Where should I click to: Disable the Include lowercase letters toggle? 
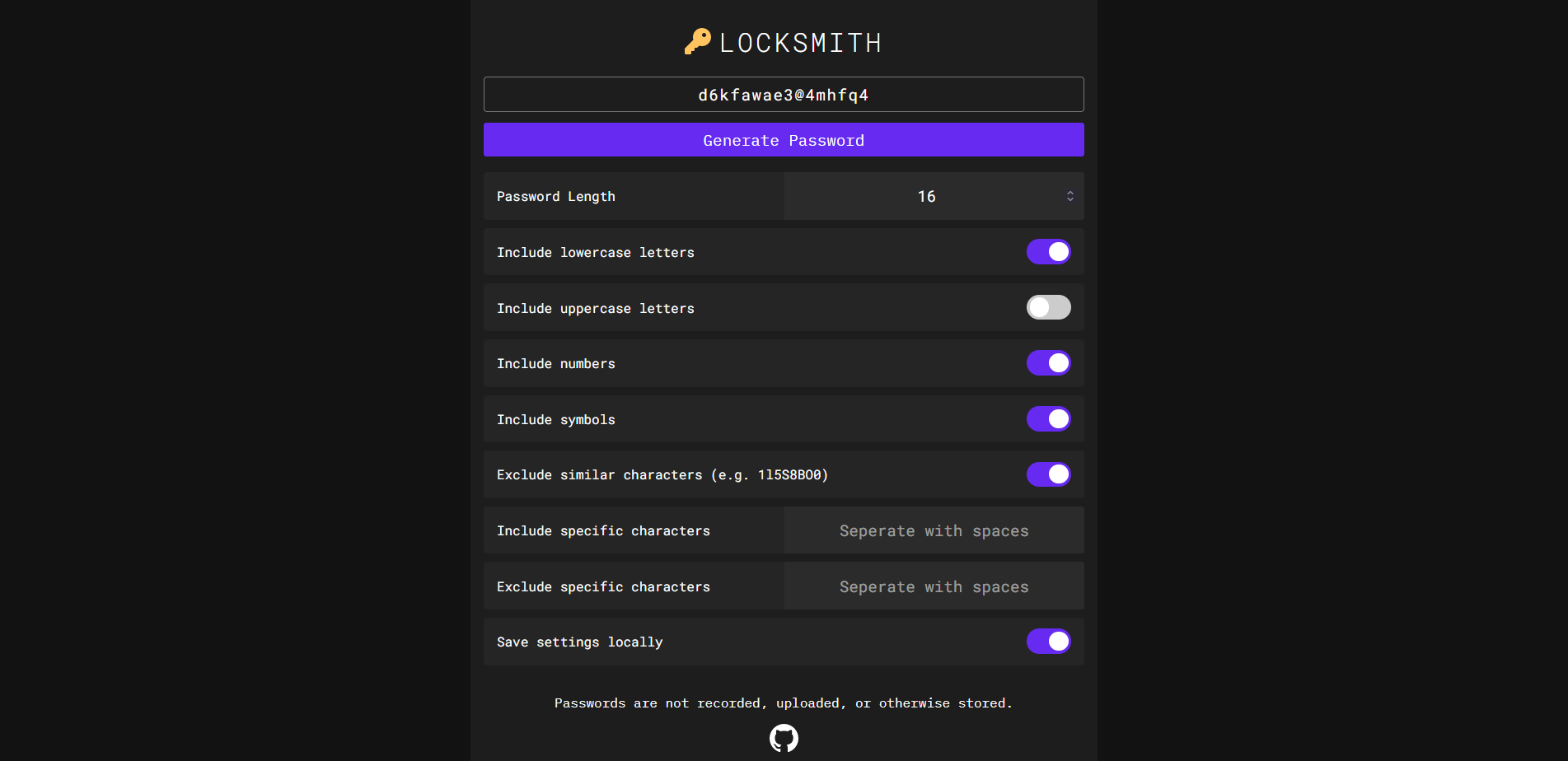coord(1048,252)
